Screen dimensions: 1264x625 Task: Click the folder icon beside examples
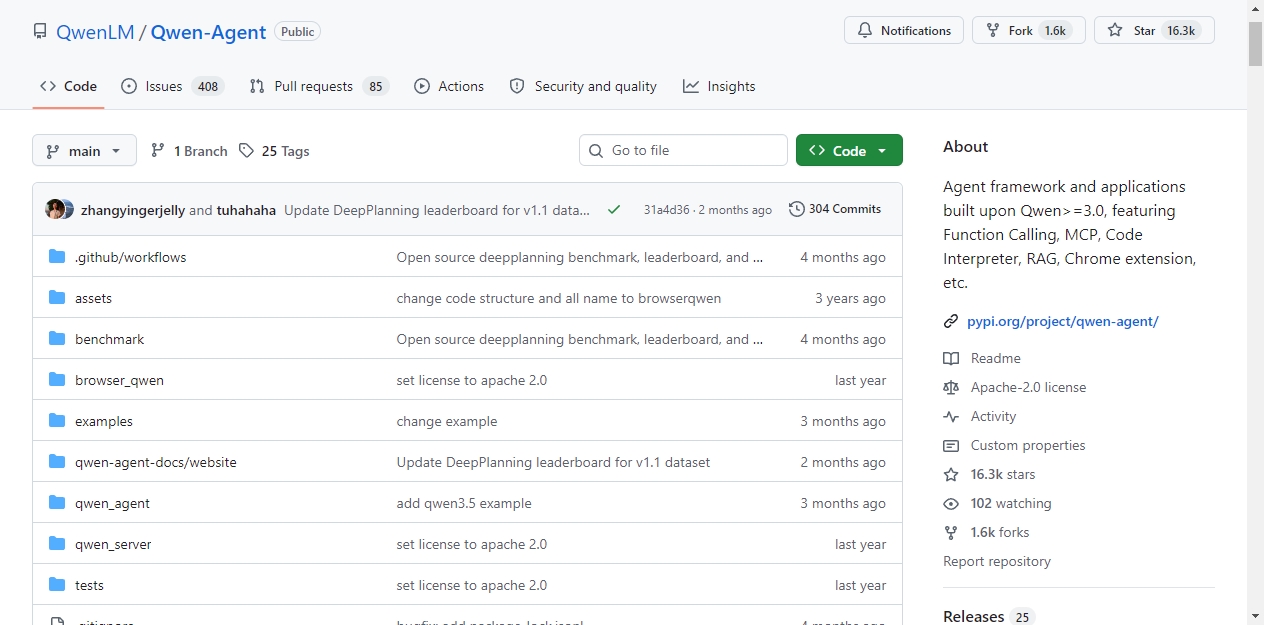click(57, 421)
